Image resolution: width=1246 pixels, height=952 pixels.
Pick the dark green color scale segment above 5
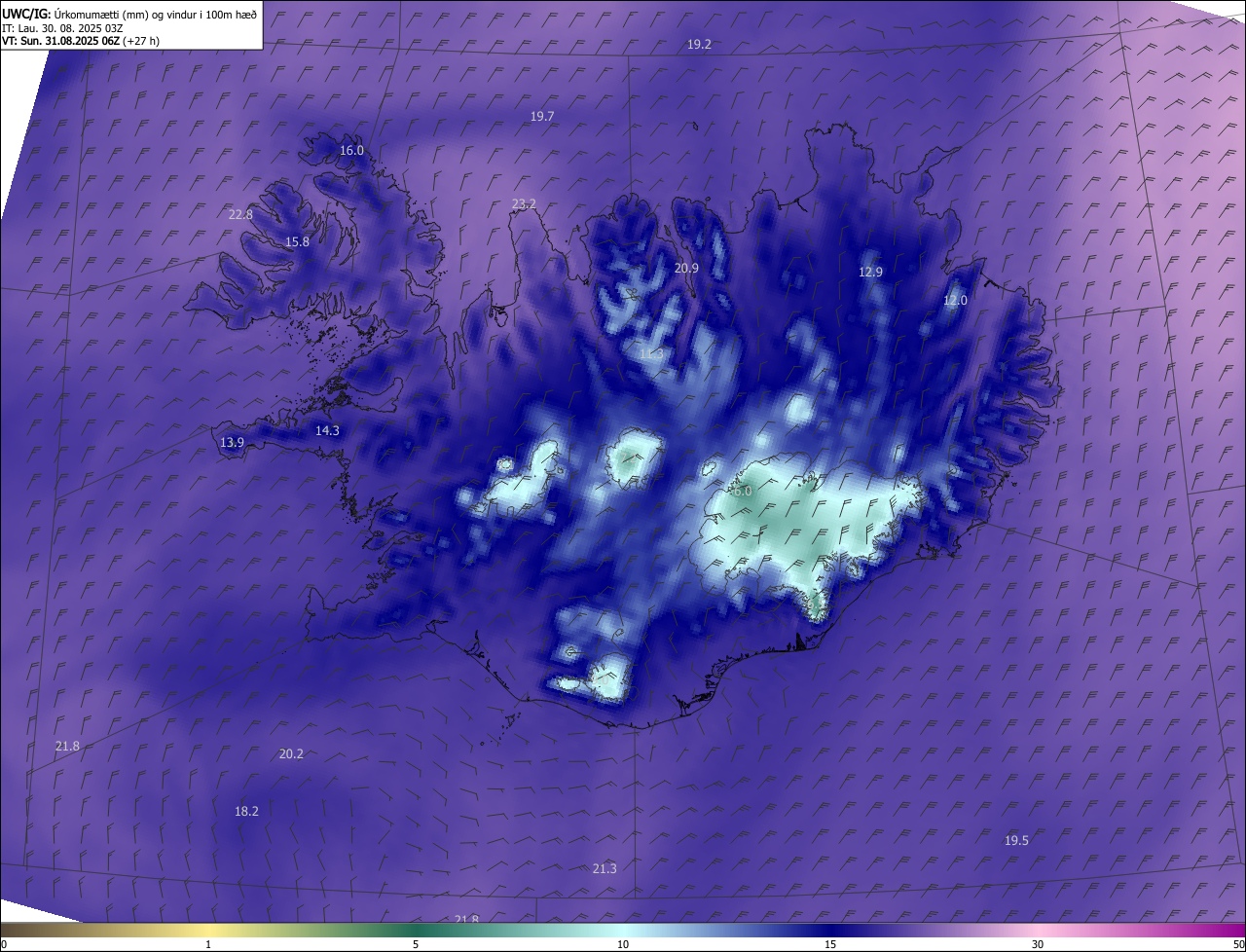[416, 931]
